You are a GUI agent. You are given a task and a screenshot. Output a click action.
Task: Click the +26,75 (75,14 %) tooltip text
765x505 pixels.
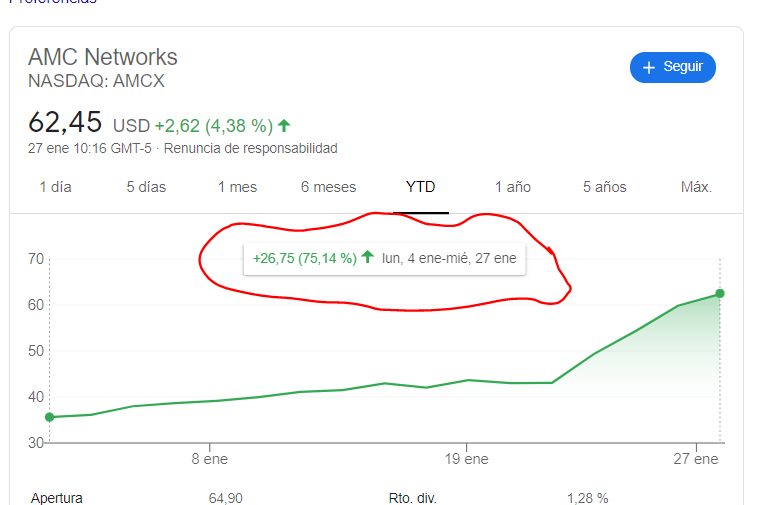pos(304,258)
